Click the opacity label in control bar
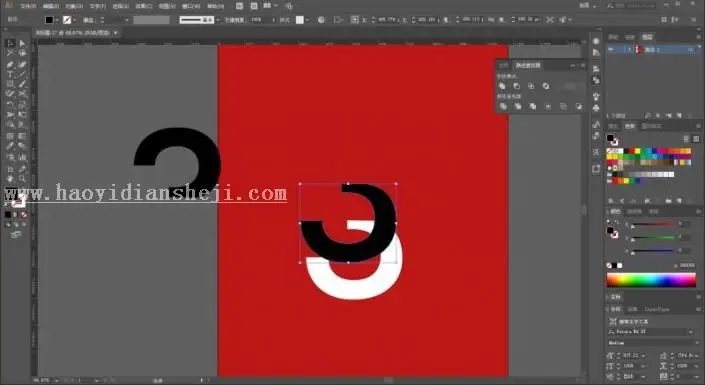705x385 pixels. pyautogui.click(x=234, y=20)
